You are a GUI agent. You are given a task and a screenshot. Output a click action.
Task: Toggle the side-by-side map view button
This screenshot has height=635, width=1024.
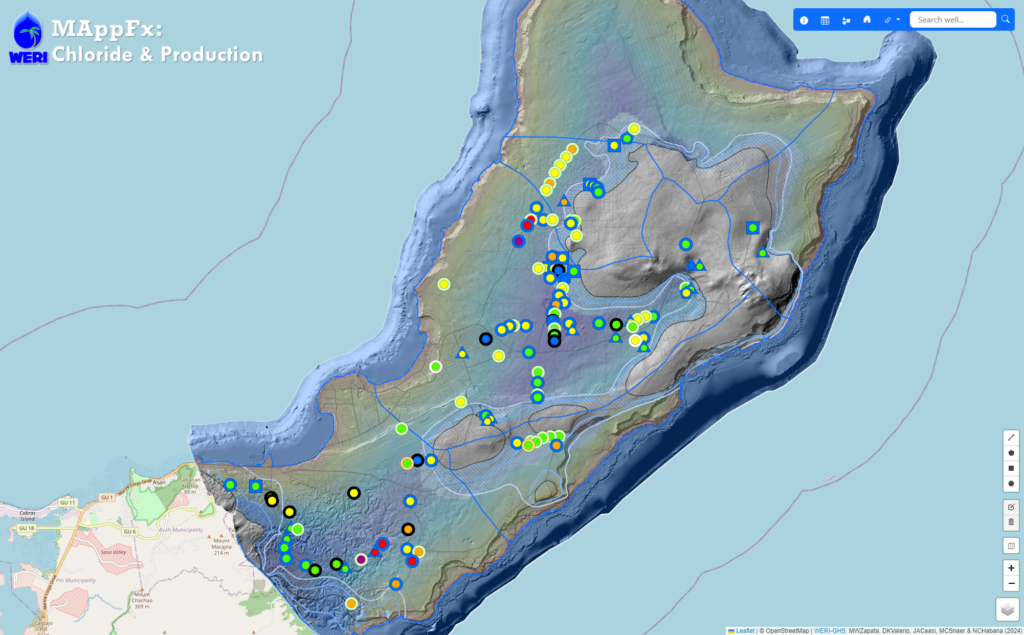pos(1011,545)
